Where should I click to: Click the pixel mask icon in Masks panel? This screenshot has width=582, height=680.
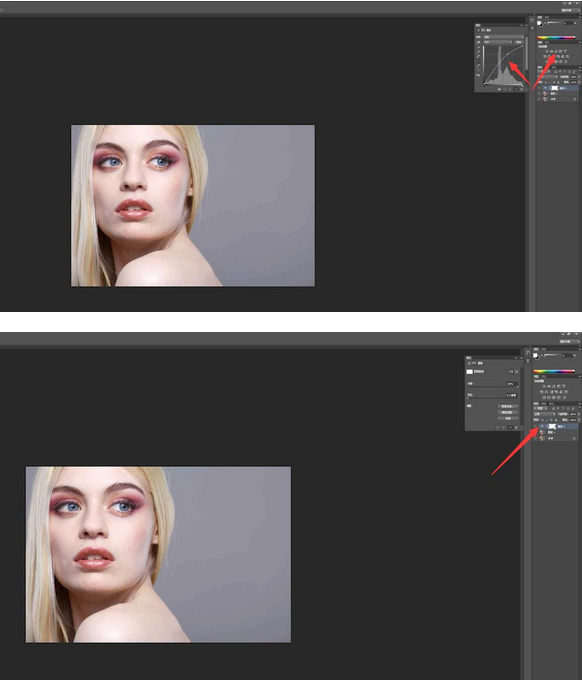pos(511,372)
